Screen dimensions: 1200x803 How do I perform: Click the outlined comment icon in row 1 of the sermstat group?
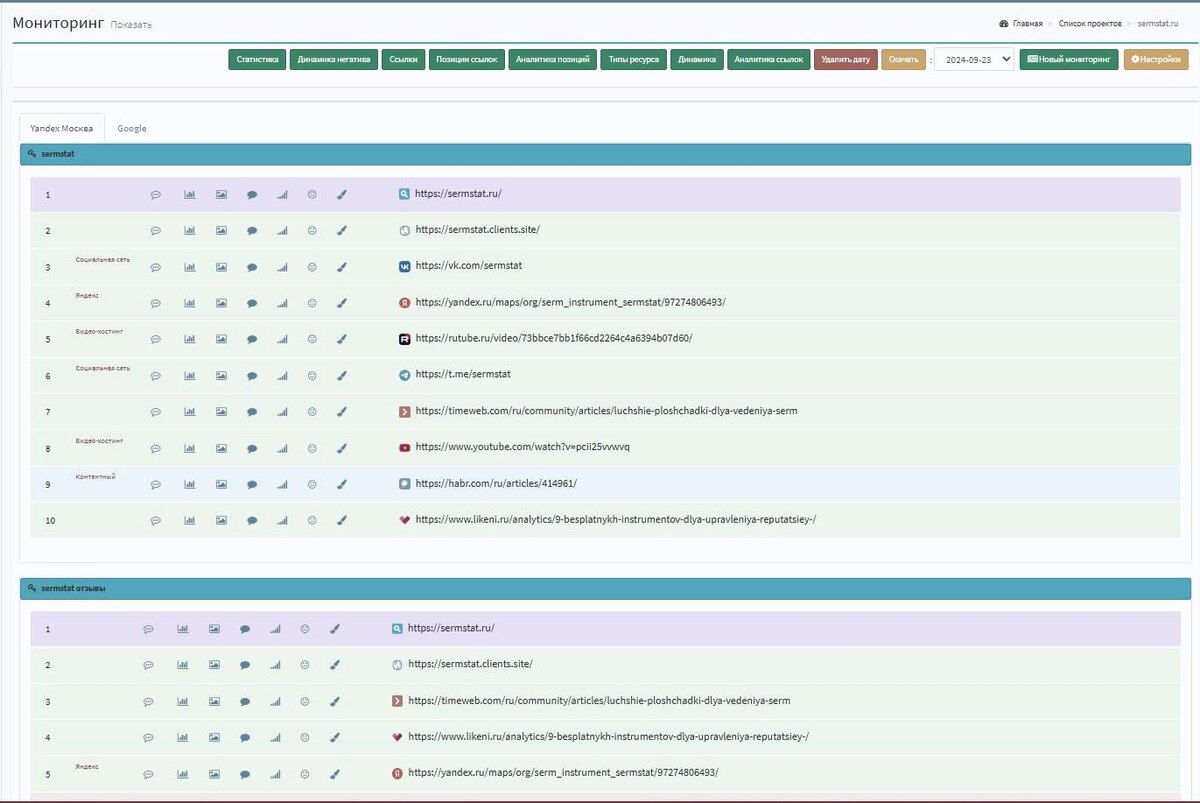point(156,195)
